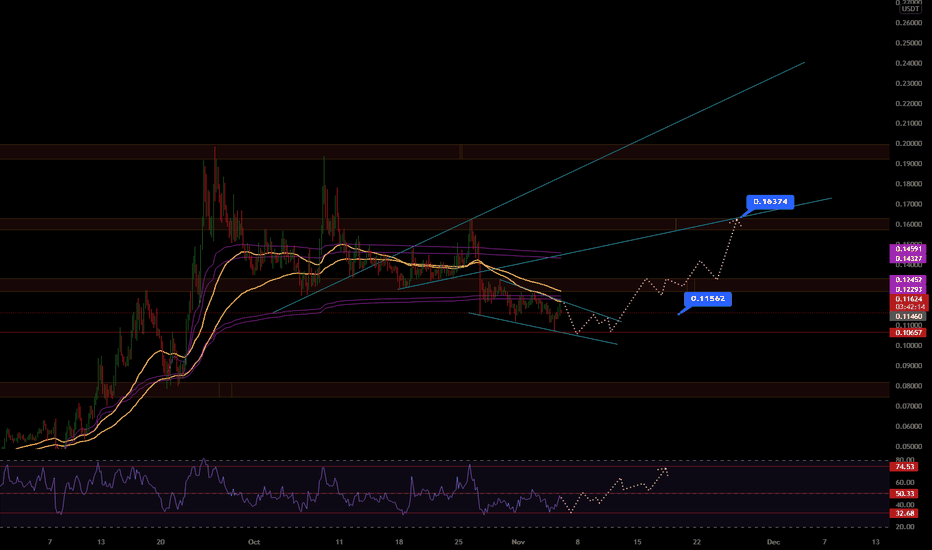Click the 03:42:14 countdown timer
The image size is (932, 550).
(x=909, y=307)
